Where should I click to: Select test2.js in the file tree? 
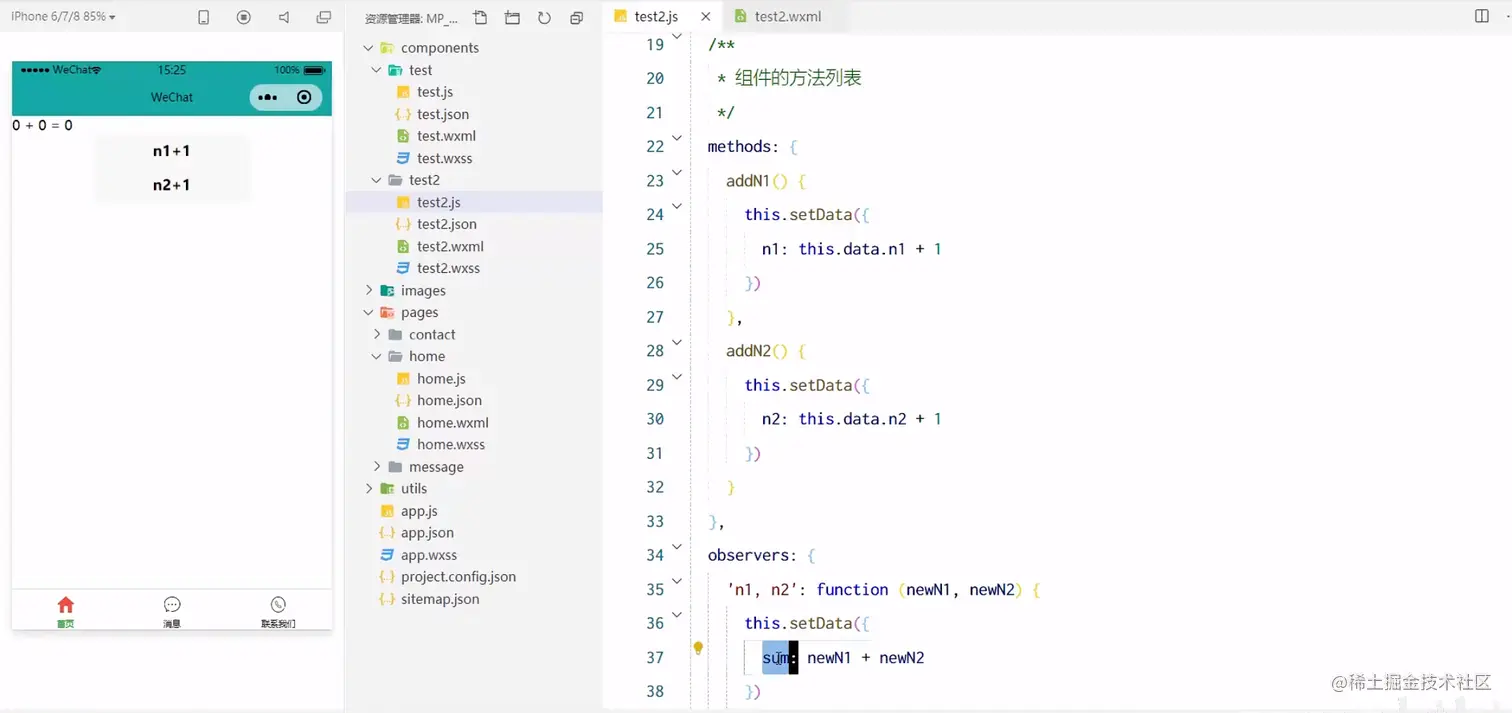438,202
